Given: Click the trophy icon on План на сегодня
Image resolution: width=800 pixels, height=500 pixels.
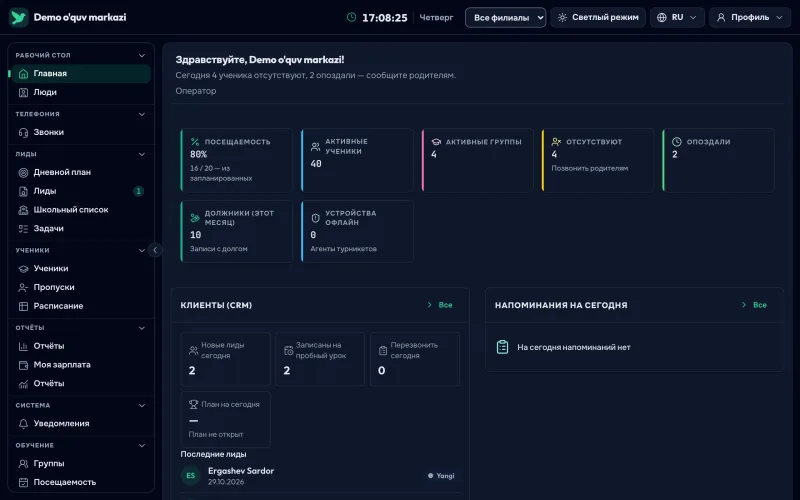Looking at the screenshot, I should click(x=193, y=404).
